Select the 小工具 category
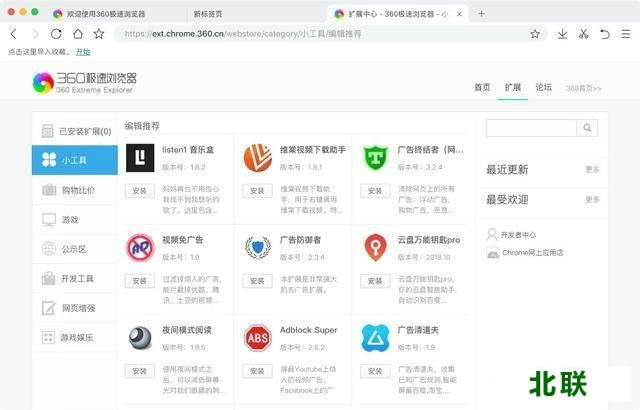This screenshot has width=640, height=410. coord(75,160)
